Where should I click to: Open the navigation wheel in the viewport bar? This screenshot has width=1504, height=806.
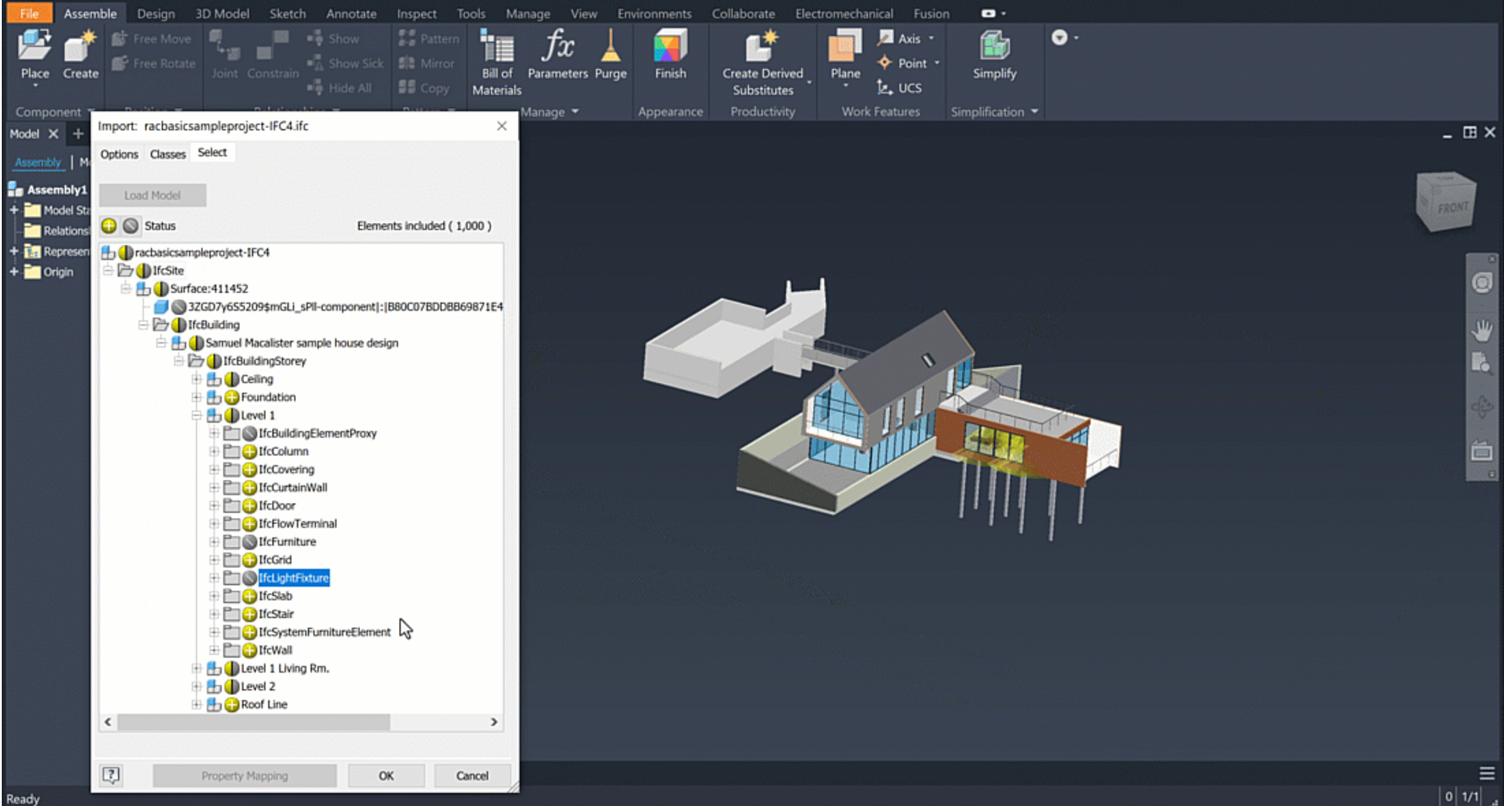point(1482,283)
